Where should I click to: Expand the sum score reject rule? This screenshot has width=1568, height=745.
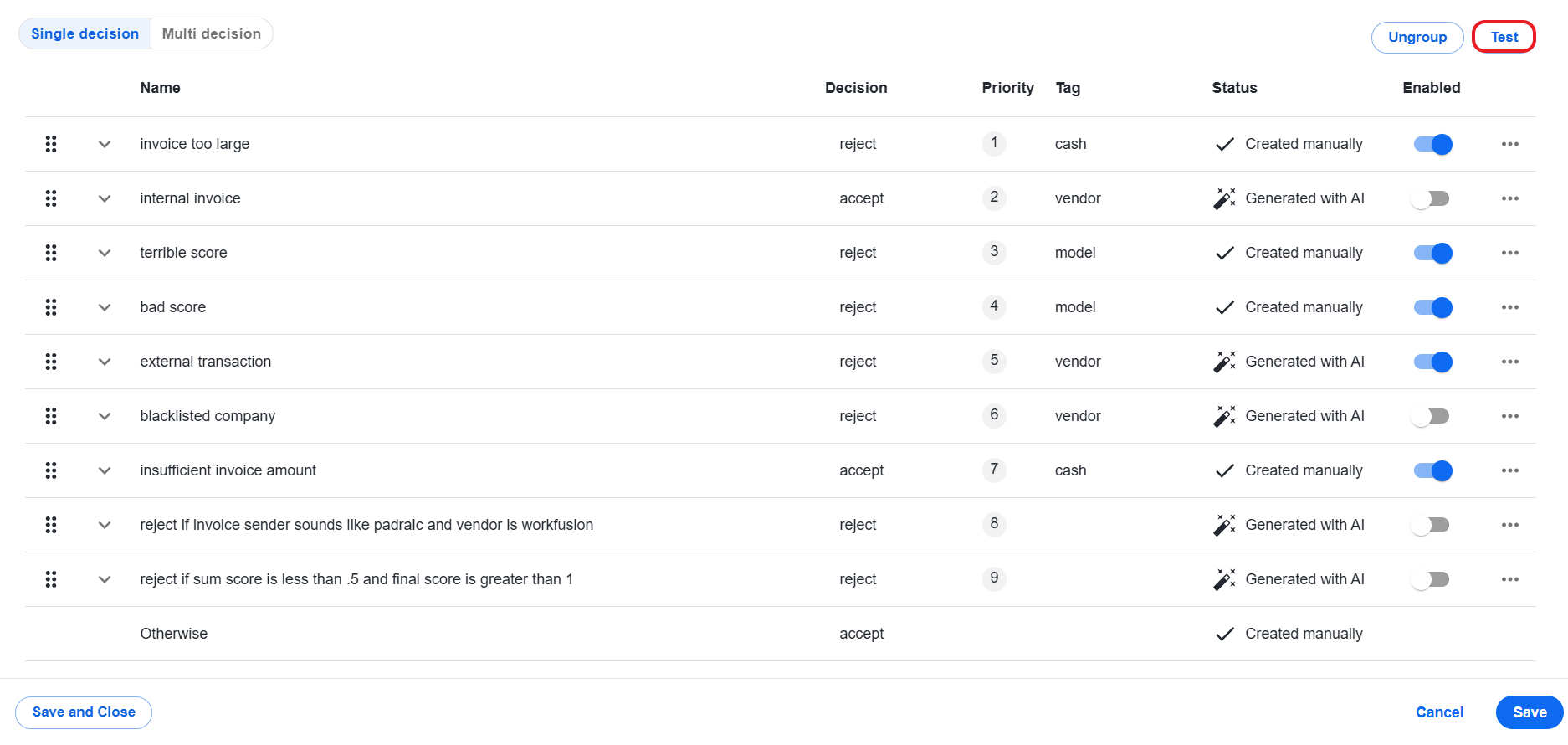(x=105, y=579)
